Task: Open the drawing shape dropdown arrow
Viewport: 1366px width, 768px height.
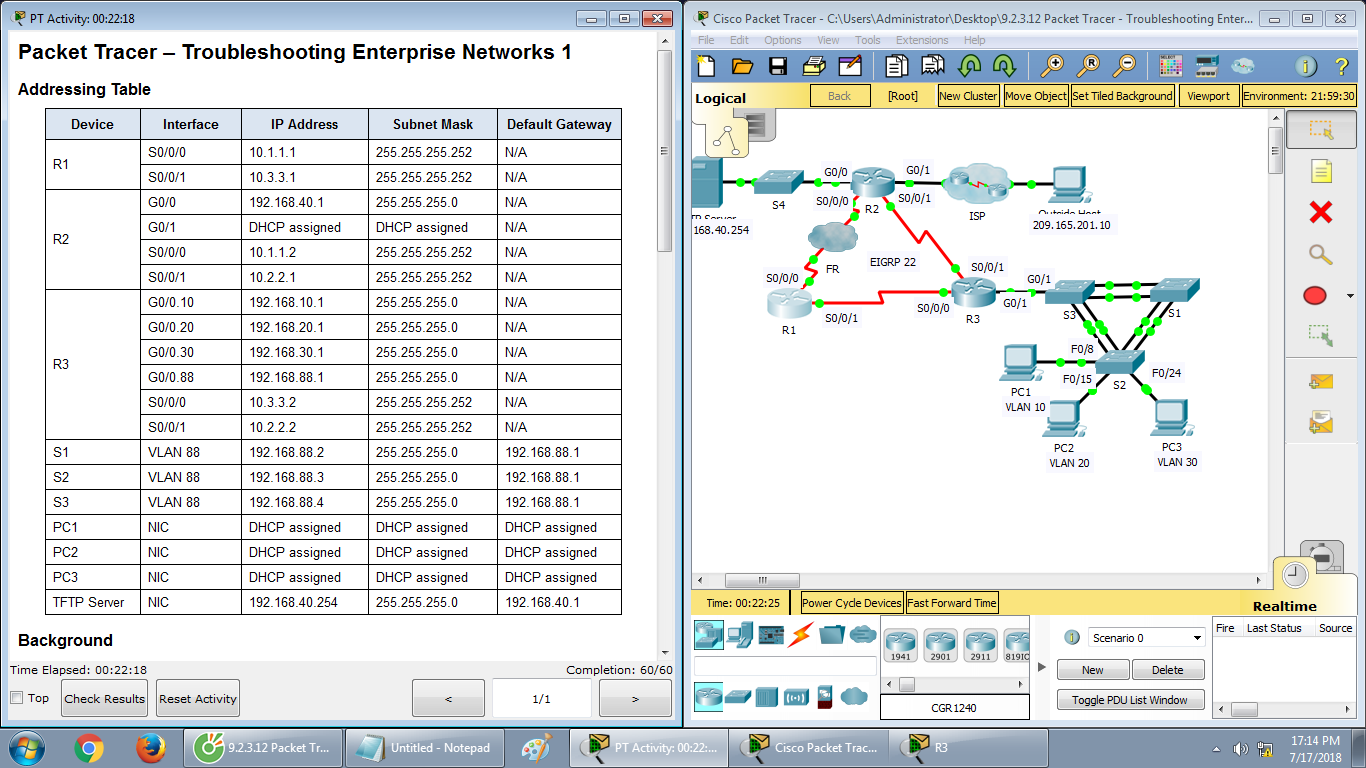Action: click(x=1351, y=296)
